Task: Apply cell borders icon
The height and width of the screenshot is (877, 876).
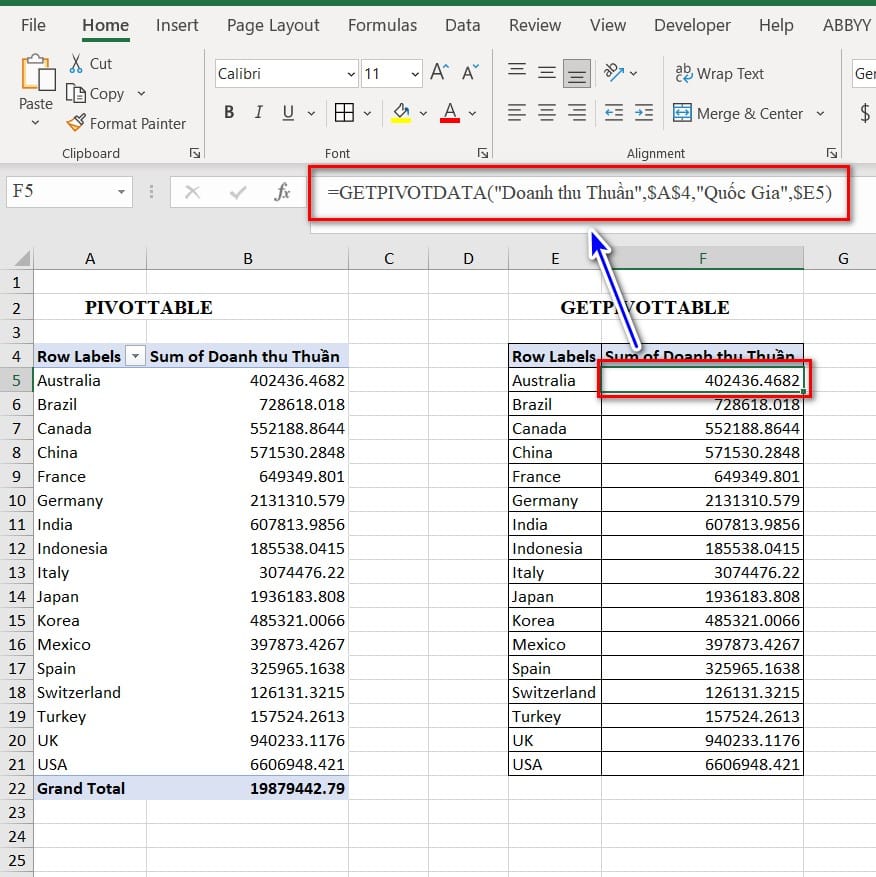Action: pos(344,113)
